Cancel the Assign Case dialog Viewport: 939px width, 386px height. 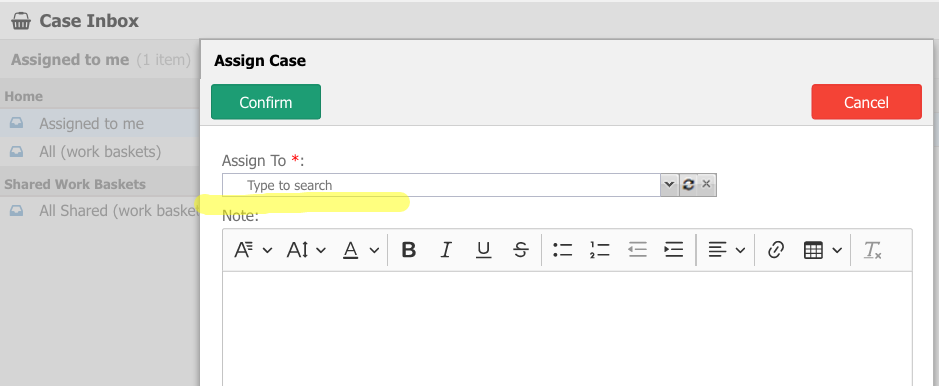tap(866, 102)
